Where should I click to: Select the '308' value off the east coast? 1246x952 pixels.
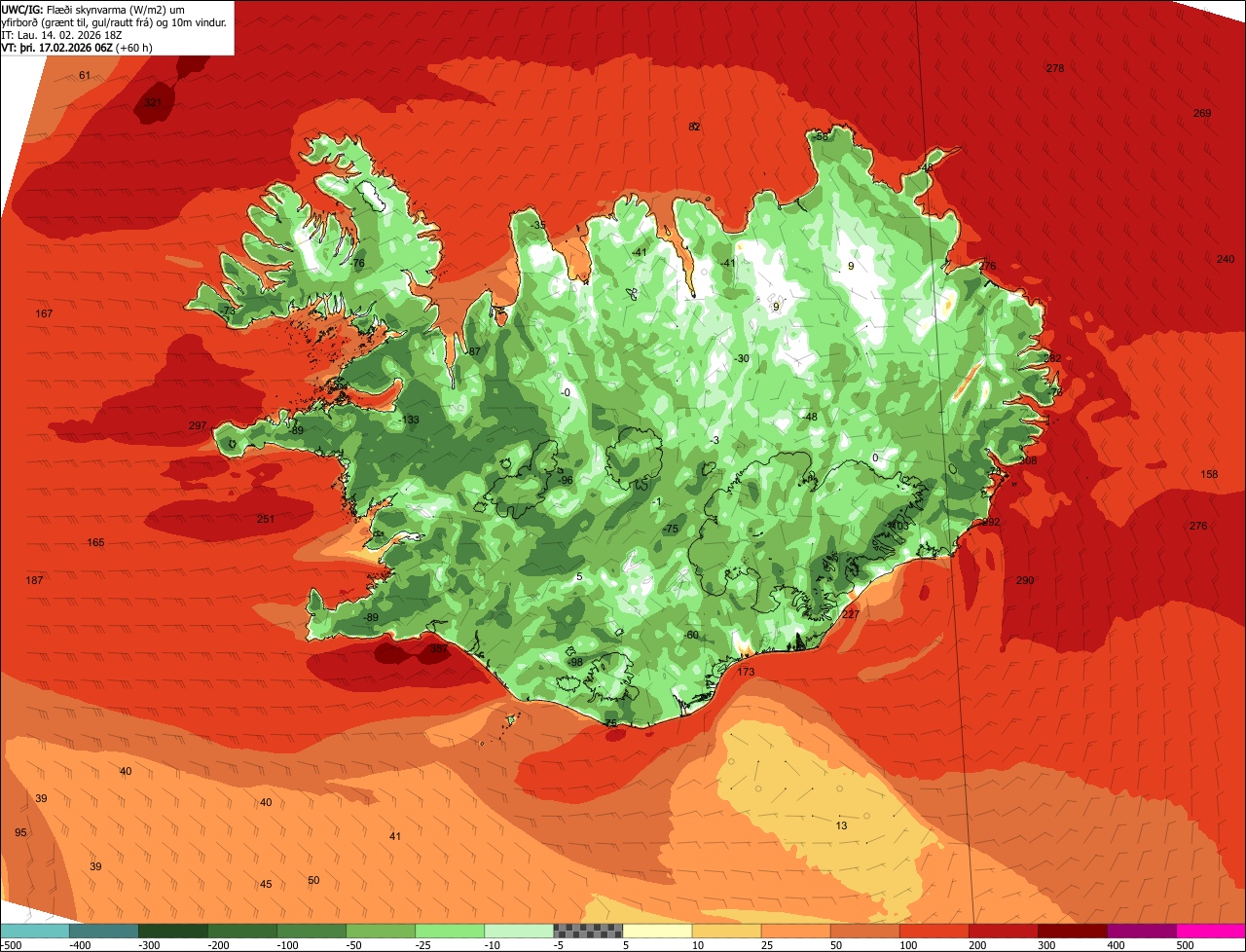click(x=1028, y=460)
